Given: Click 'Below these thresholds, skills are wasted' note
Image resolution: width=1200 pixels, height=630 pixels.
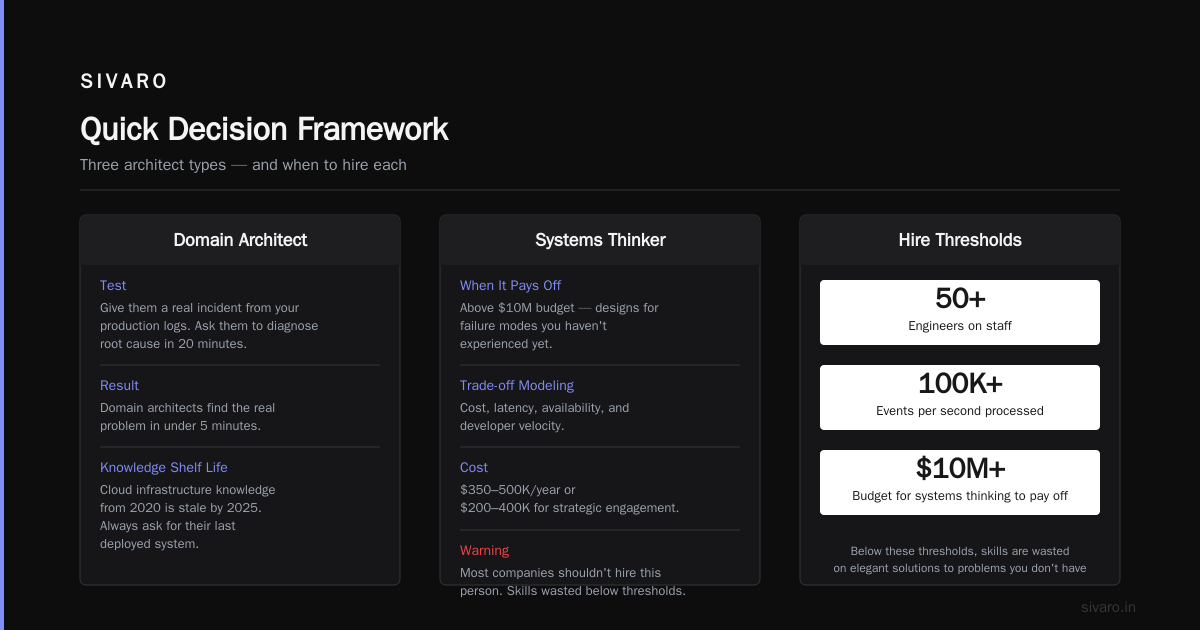Looking at the screenshot, I should click(960, 551).
